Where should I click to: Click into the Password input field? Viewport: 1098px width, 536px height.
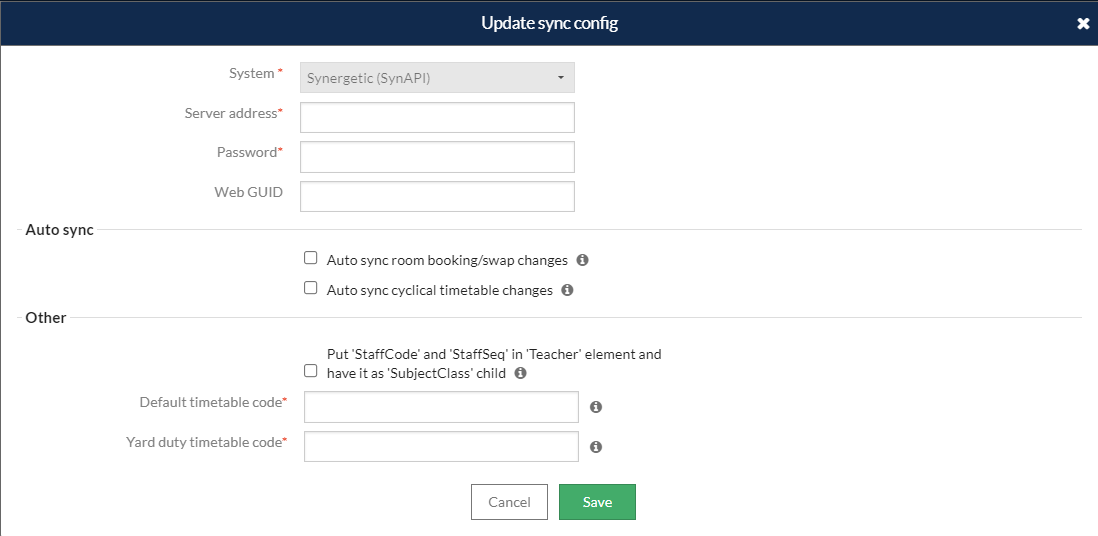(437, 157)
